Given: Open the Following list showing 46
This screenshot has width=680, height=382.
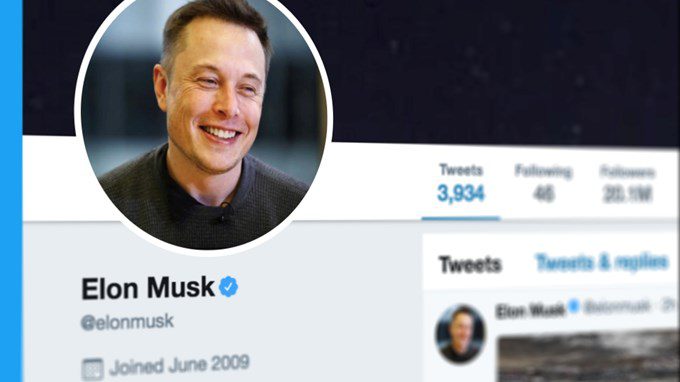Looking at the screenshot, I should tap(543, 184).
